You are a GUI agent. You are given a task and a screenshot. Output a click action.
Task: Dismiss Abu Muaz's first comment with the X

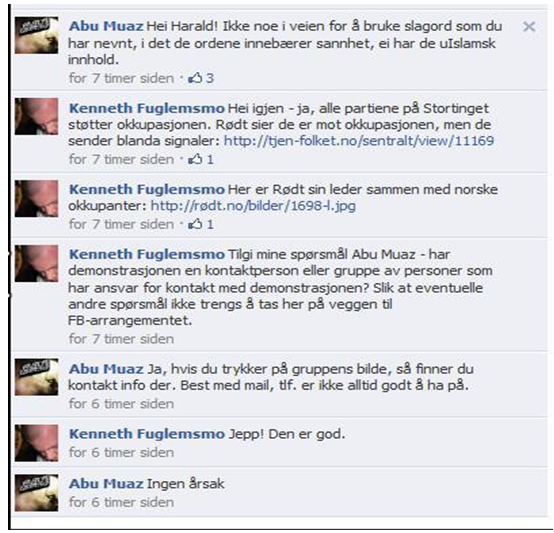(529, 26)
